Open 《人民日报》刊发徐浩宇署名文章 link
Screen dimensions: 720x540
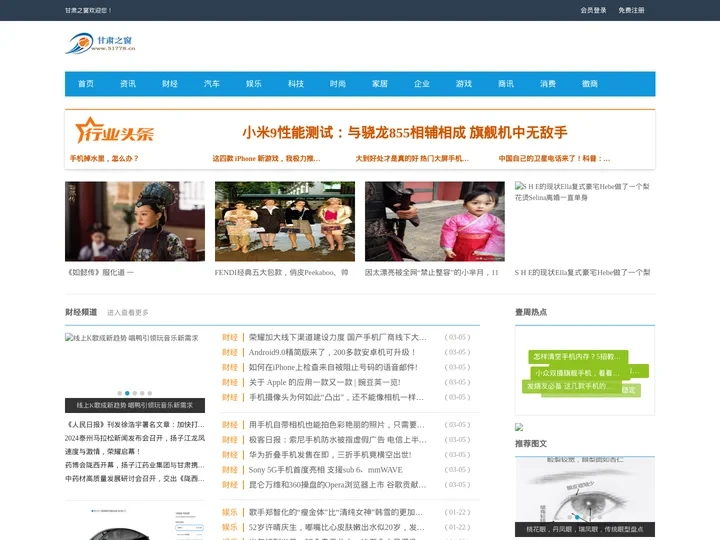coord(135,424)
